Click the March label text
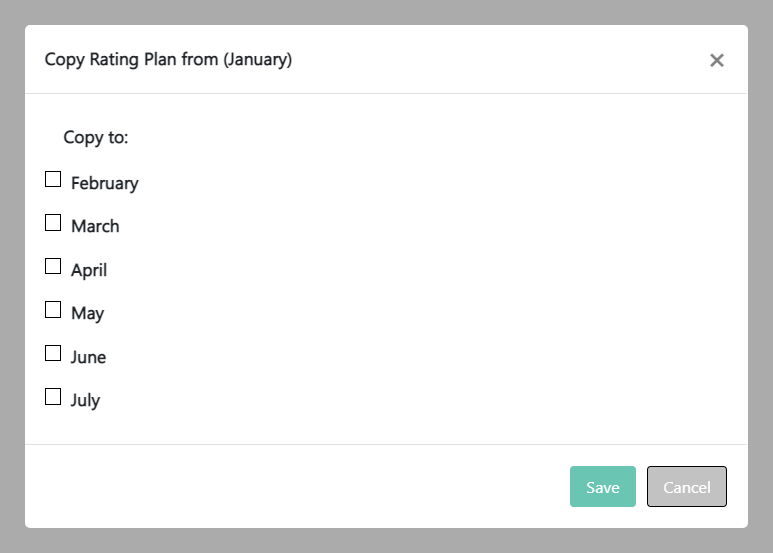Image resolution: width=773 pixels, height=553 pixels. pos(95,226)
